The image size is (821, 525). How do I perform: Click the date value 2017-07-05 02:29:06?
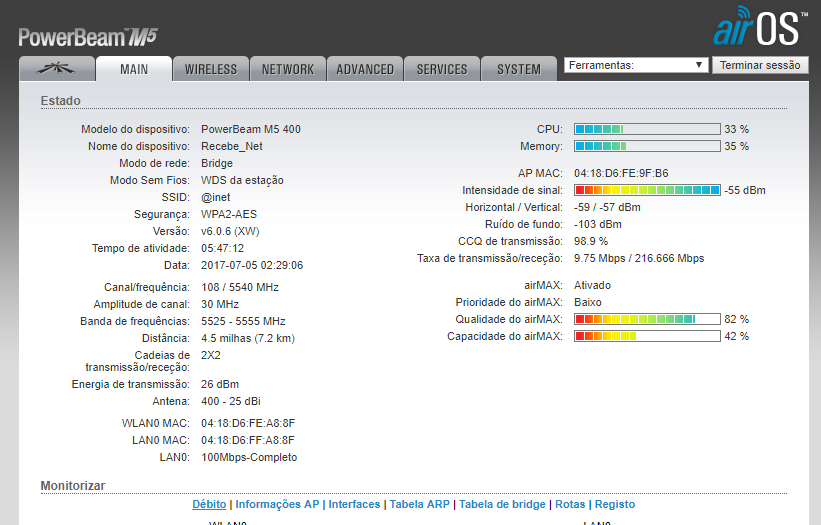pos(252,265)
